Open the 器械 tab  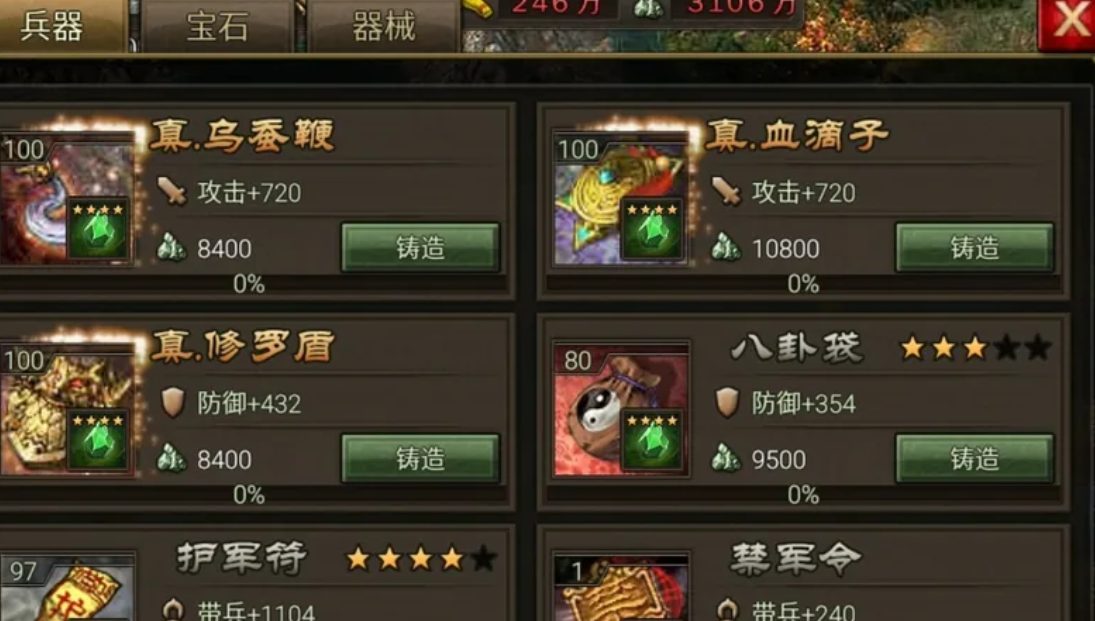(383, 26)
